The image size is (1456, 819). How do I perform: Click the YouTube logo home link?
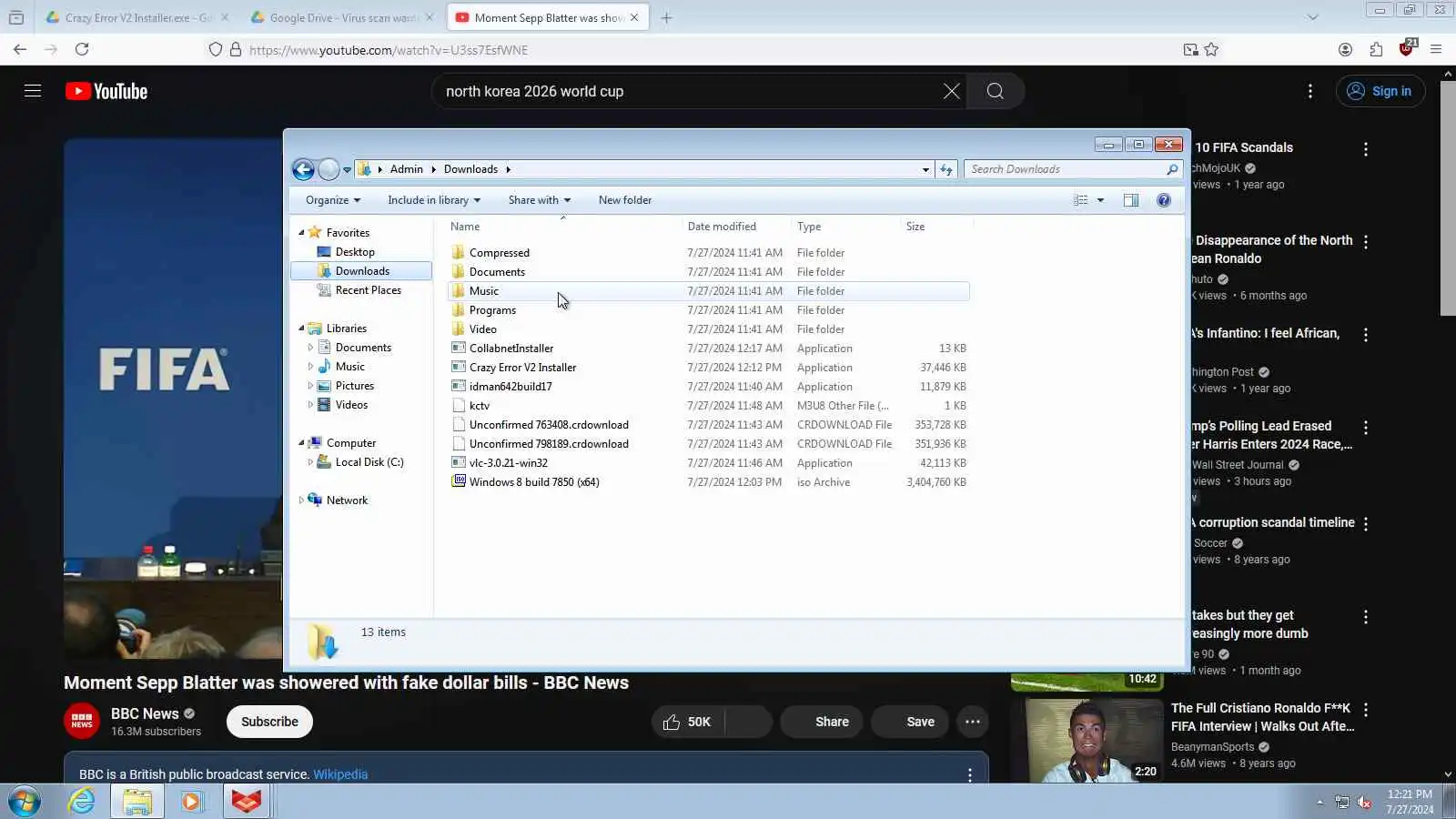pyautogui.click(x=106, y=91)
